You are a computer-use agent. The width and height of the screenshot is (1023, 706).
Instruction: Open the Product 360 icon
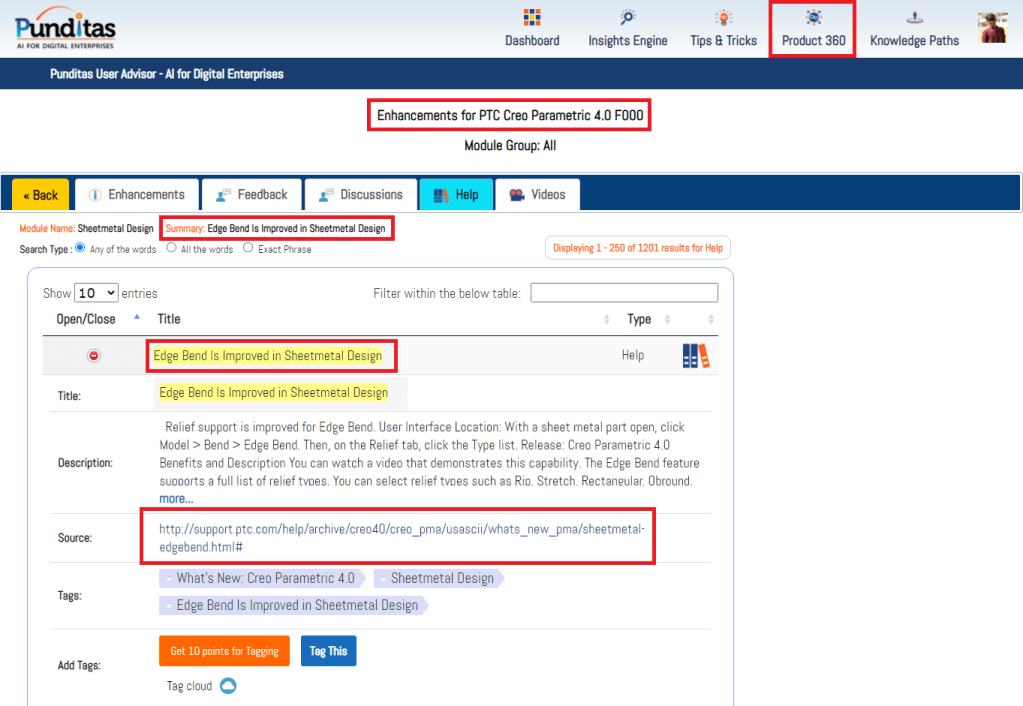coord(813,18)
